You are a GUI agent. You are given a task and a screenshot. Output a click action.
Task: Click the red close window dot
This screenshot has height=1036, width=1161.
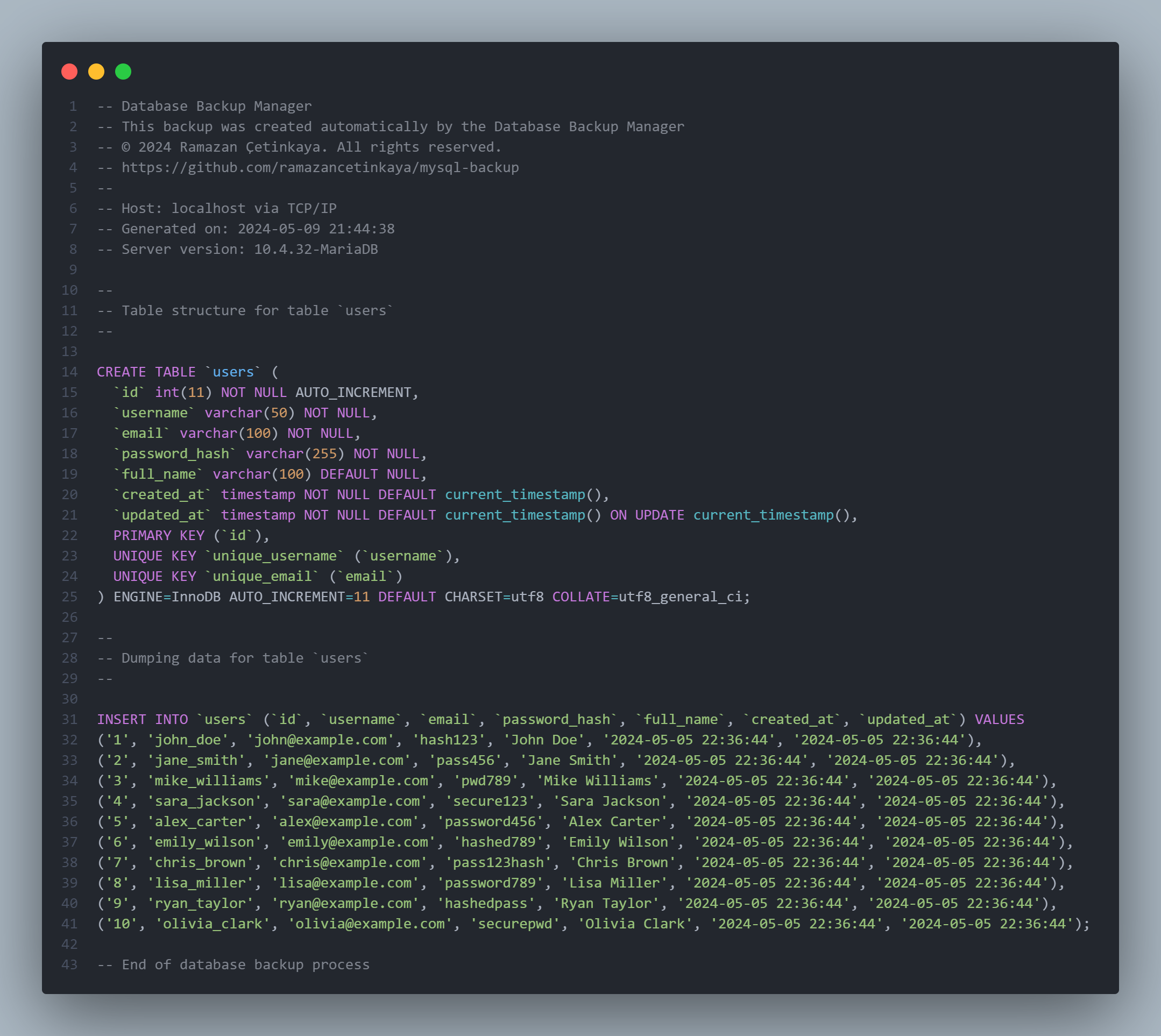tap(69, 72)
